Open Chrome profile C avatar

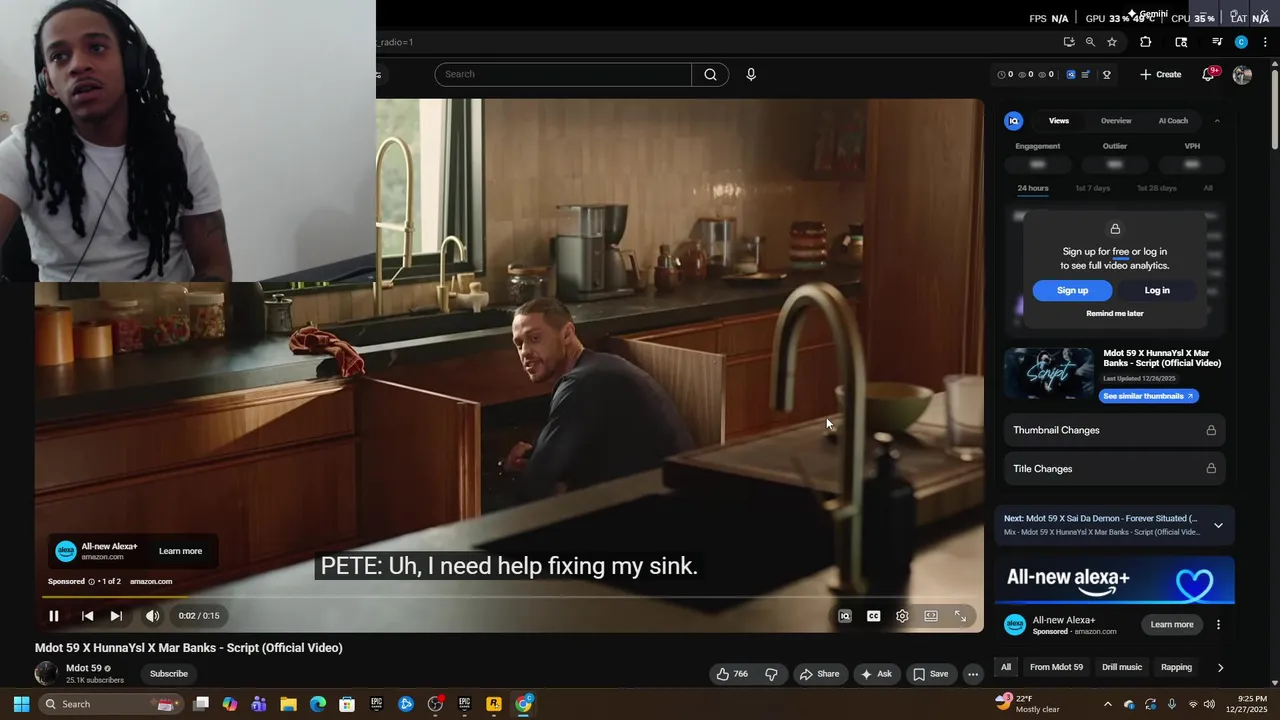point(1241,42)
